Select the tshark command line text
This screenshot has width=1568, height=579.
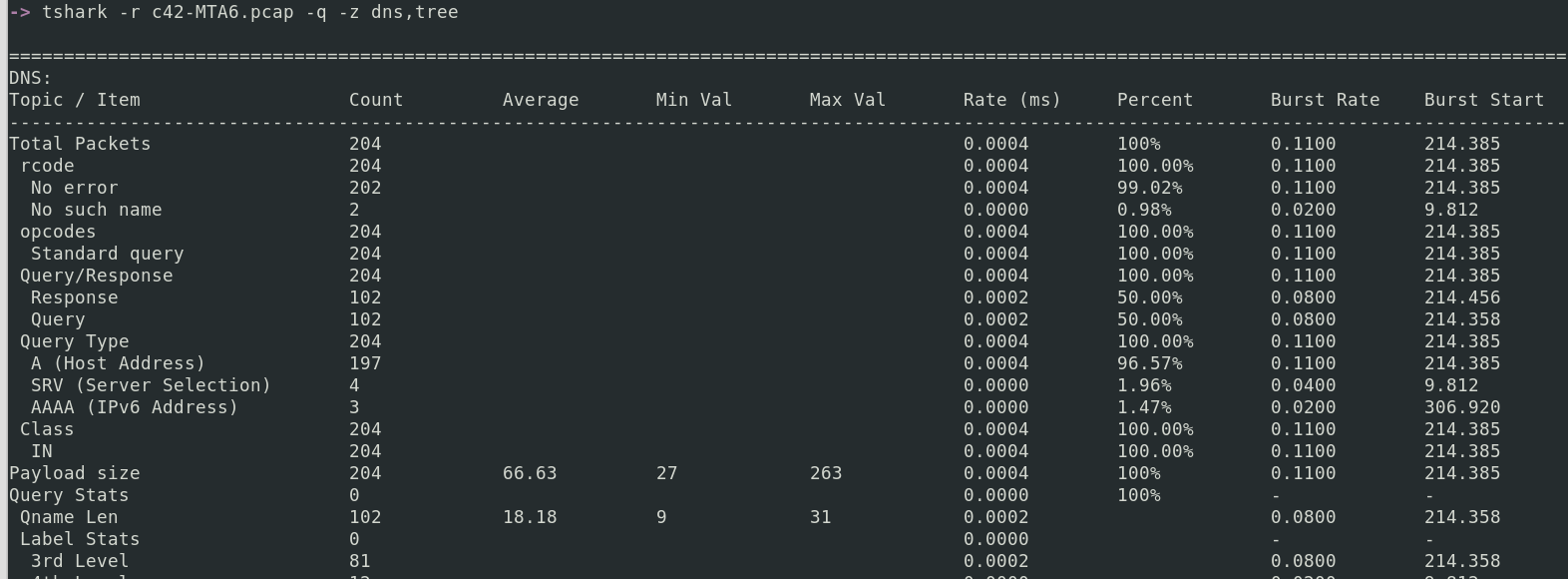click(x=249, y=13)
